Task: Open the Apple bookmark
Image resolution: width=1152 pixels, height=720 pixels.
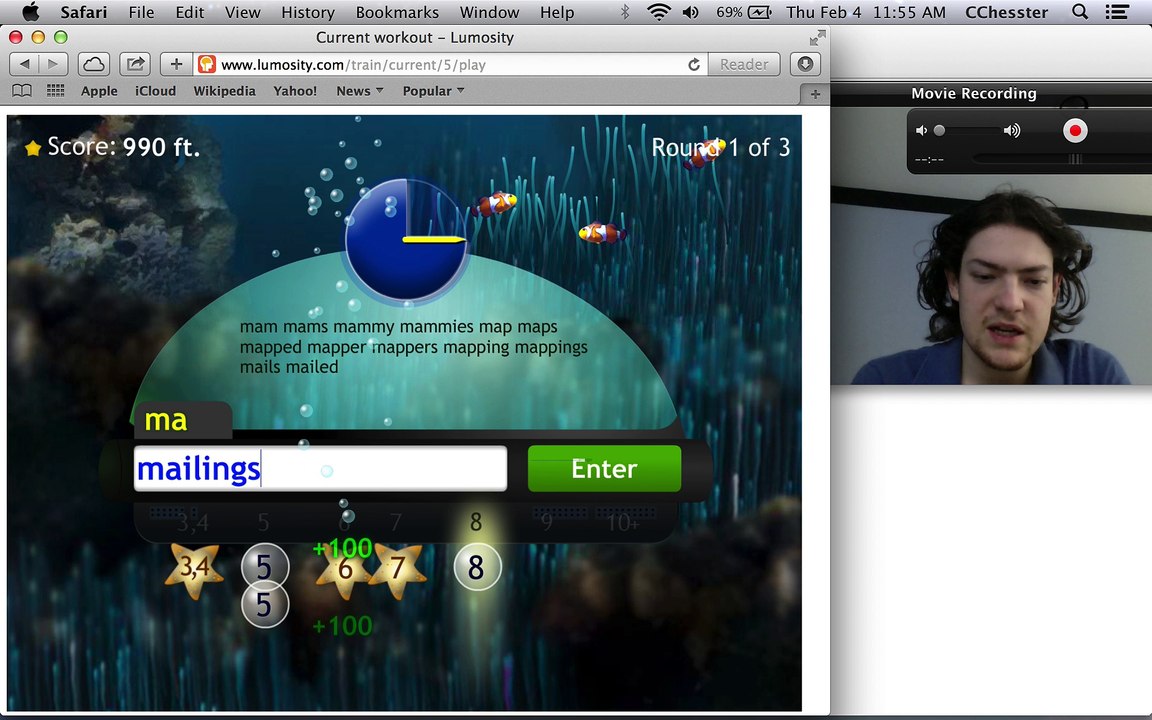Action: coord(99,91)
